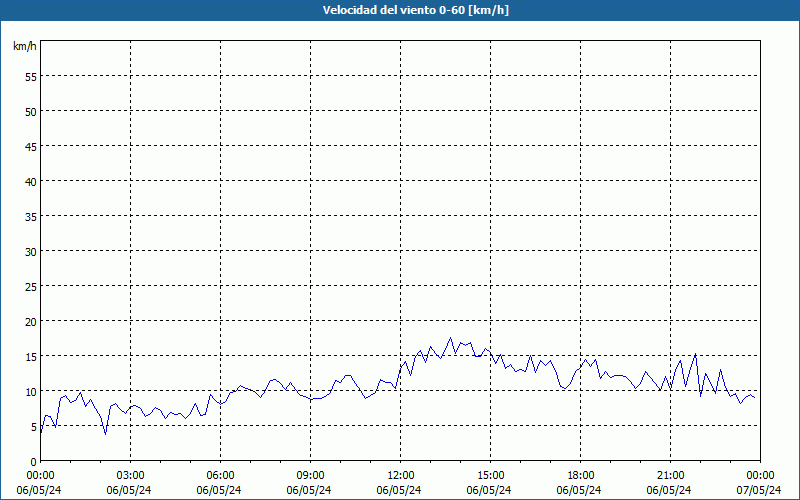Select the "15" tick label on the vertical axis
Viewport: 800px width, 500px height.
click(31, 356)
